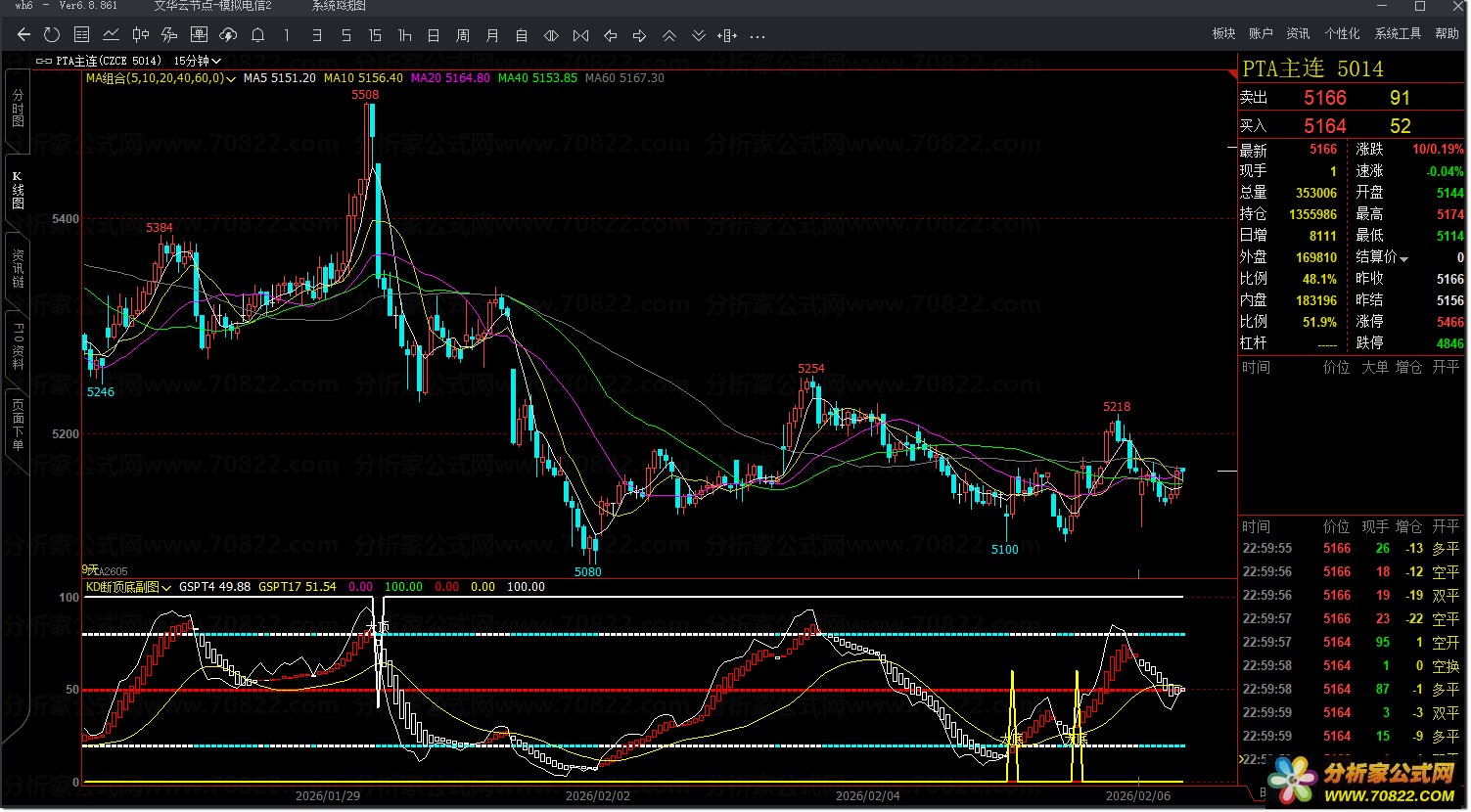The image size is (1471, 812).
Task: Switch chart to weekly 周 period
Action: [x=463, y=35]
